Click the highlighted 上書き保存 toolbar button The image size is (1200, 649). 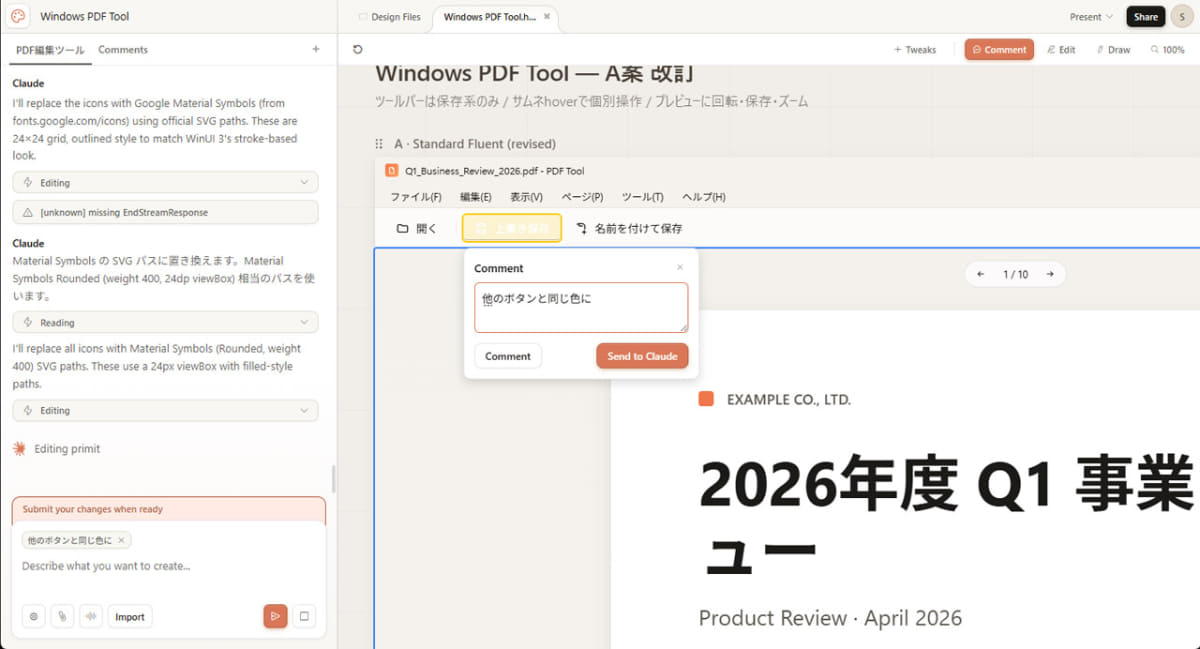pos(512,228)
